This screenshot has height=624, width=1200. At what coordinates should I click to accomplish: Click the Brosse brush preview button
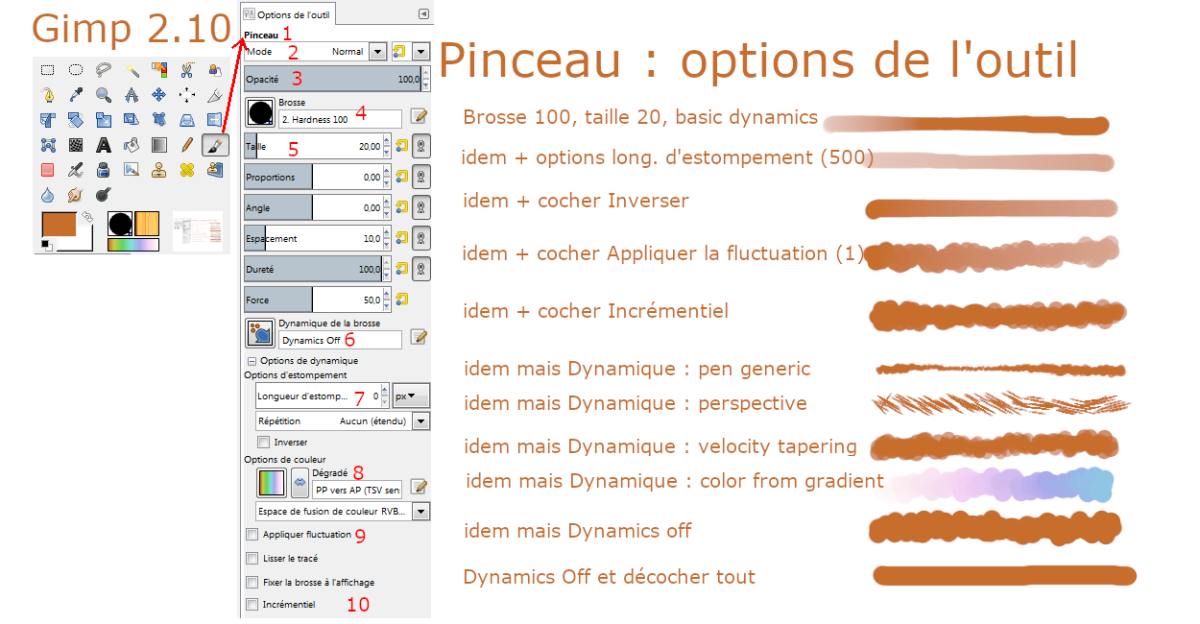tap(261, 112)
